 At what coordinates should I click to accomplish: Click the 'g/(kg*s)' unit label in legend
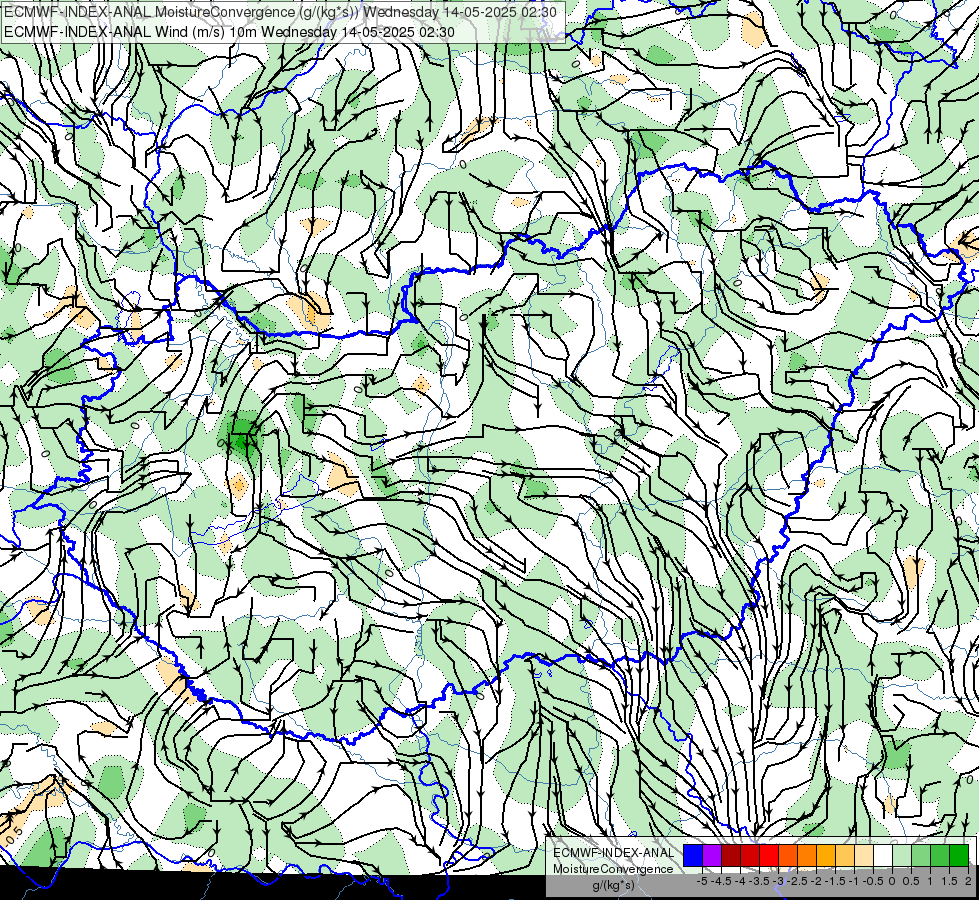pos(613,886)
